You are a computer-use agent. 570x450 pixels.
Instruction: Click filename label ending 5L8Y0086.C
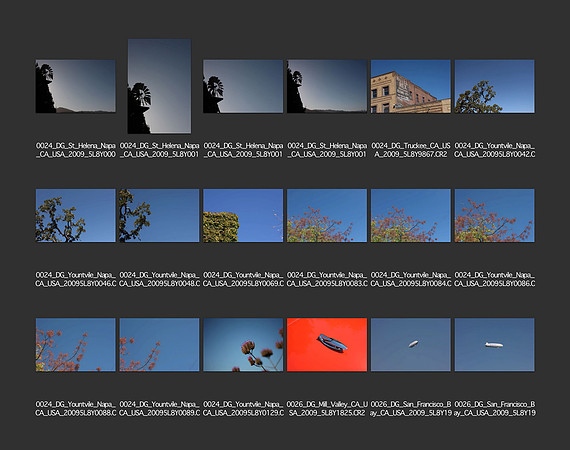click(494, 279)
